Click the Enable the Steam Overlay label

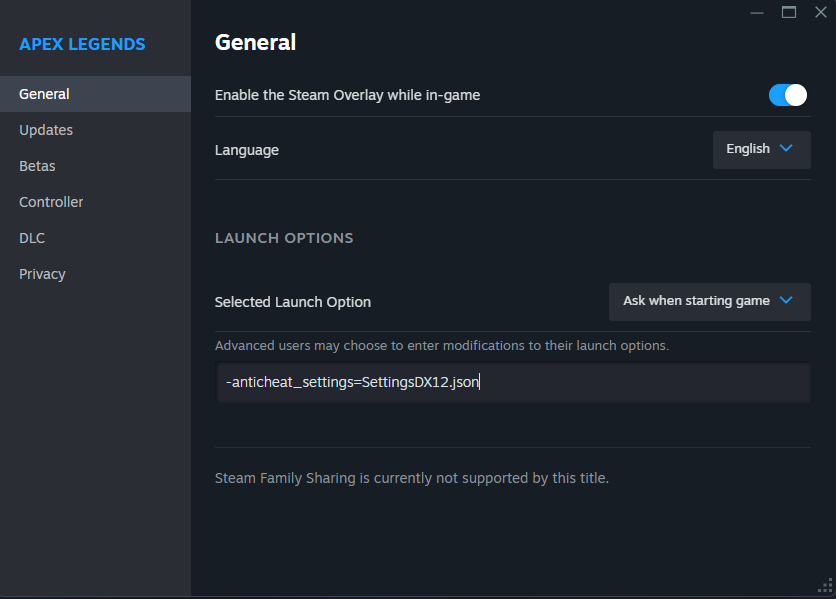tap(347, 95)
